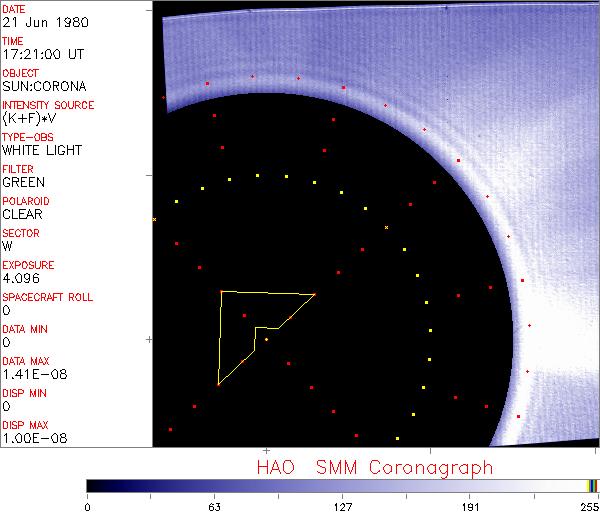Click the dark left end of the color bar
The image size is (600, 512).
coord(93,486)
